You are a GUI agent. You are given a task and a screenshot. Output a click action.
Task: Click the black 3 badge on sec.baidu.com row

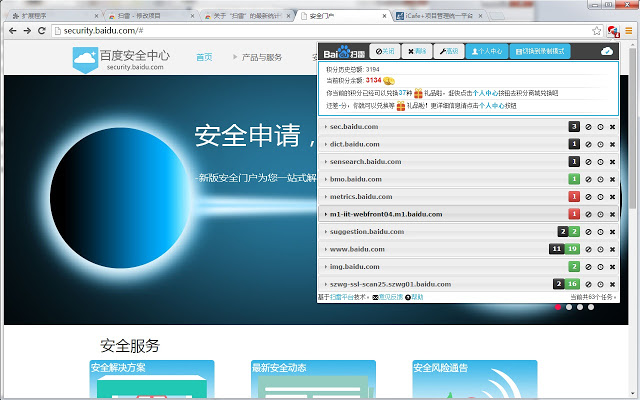click(574, 127)
